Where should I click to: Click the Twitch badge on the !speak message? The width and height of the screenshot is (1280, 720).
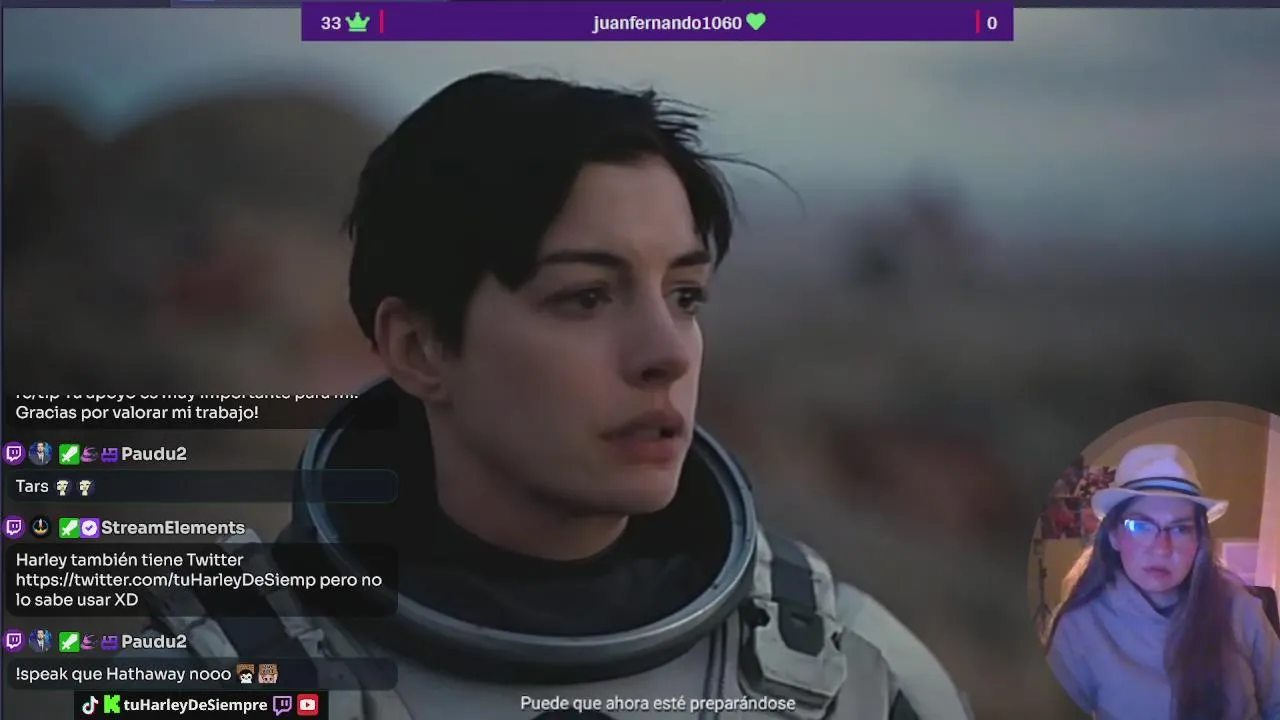coord(14,641)
